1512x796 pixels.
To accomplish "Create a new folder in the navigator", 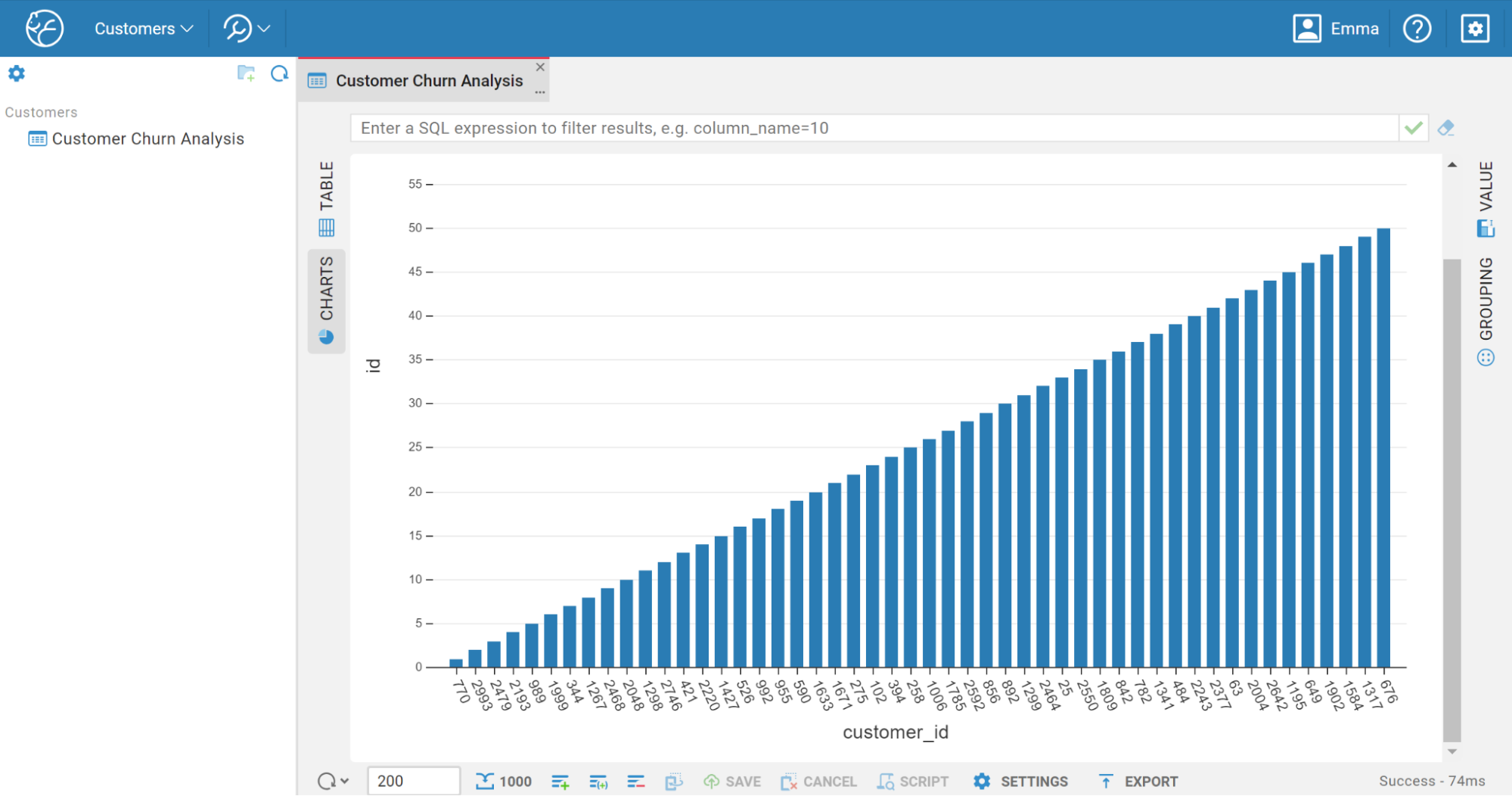I will [x=246, y=73].
